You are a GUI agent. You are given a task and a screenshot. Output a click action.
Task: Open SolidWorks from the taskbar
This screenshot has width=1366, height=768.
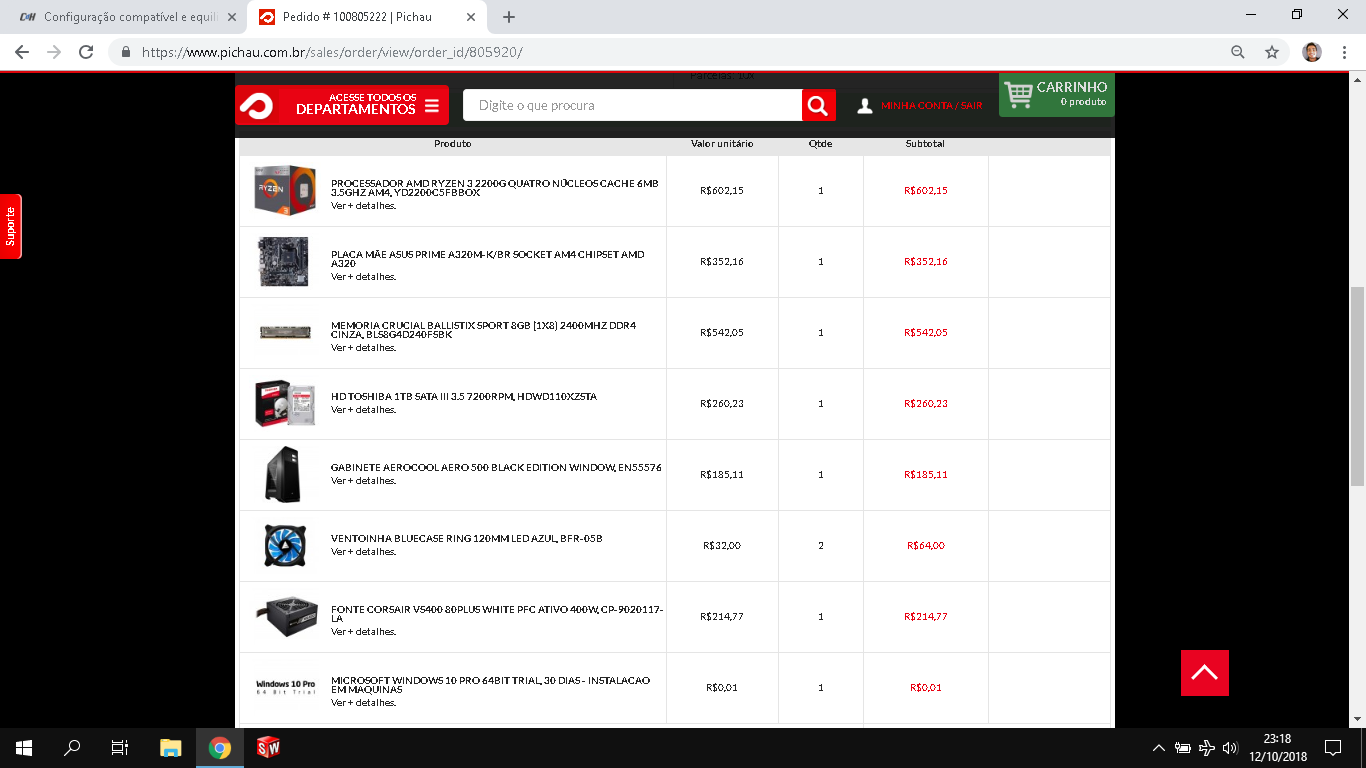click(268, 747)
